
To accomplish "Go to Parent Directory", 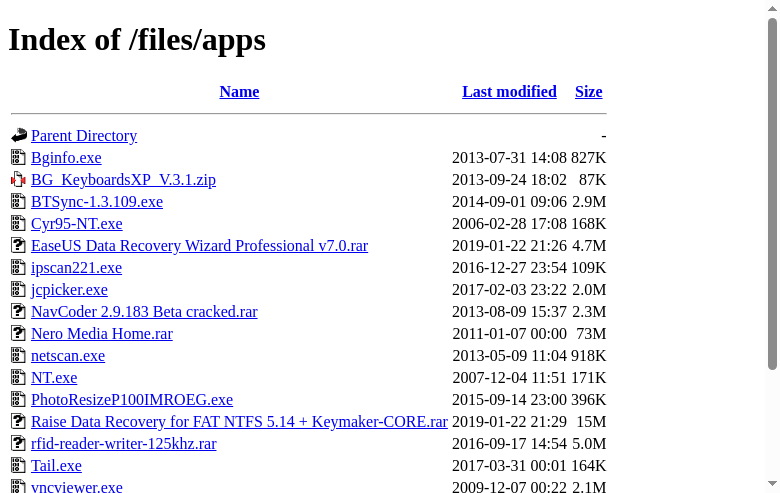I will click(84, 135).
